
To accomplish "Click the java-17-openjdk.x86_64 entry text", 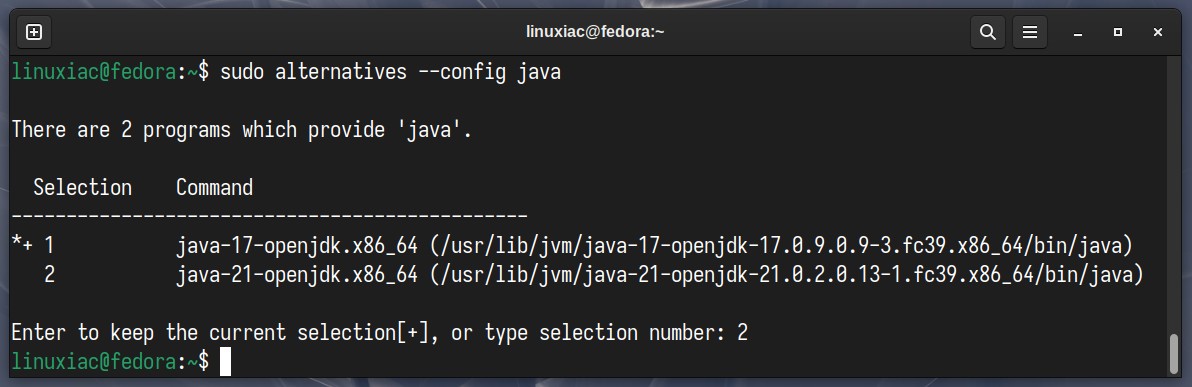I will [x=297, y=246].
